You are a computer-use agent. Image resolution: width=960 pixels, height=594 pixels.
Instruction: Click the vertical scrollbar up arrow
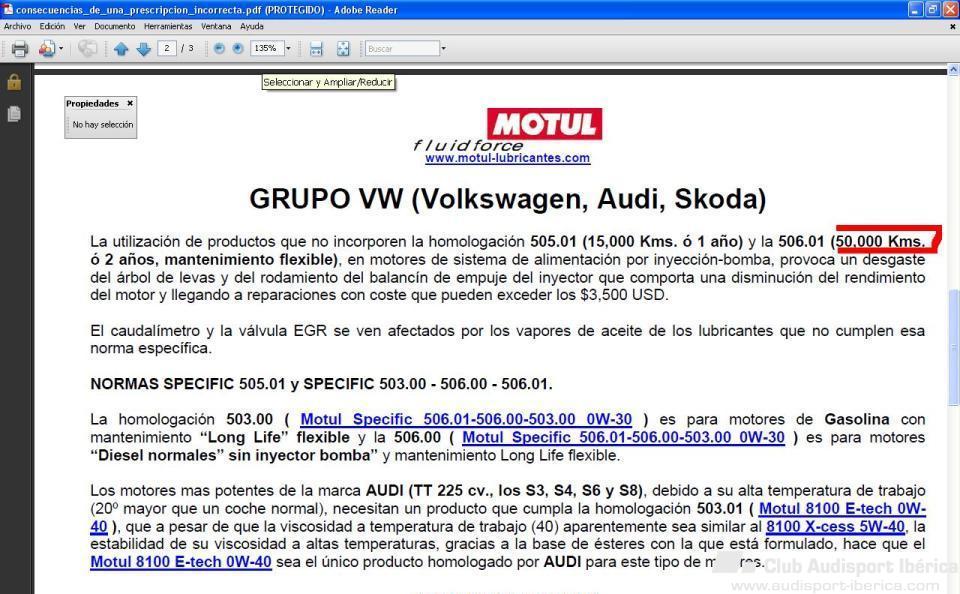click(953, 70)
